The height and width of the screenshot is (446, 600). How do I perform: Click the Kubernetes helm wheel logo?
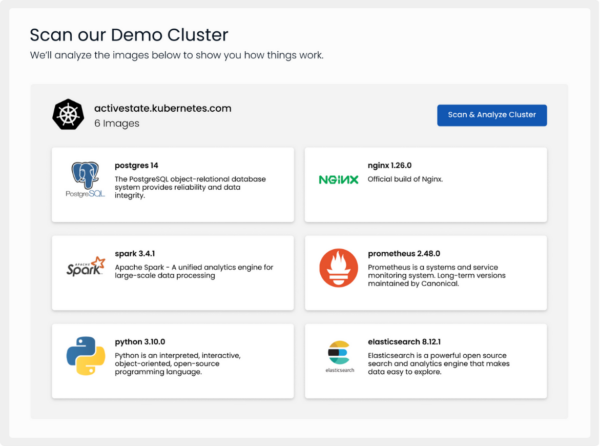click(69, 115)
